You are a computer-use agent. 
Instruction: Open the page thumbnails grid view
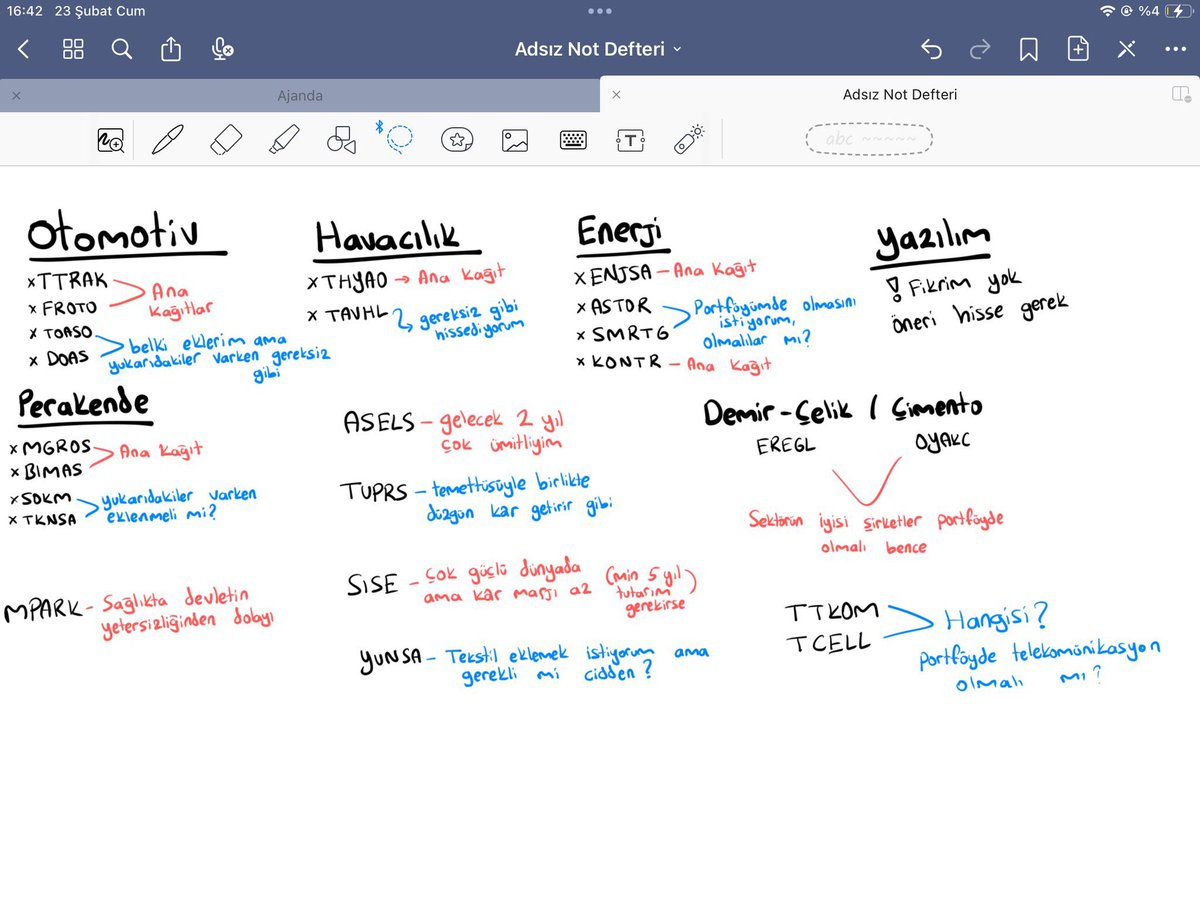pyautogui.click(x=73, y=49)
